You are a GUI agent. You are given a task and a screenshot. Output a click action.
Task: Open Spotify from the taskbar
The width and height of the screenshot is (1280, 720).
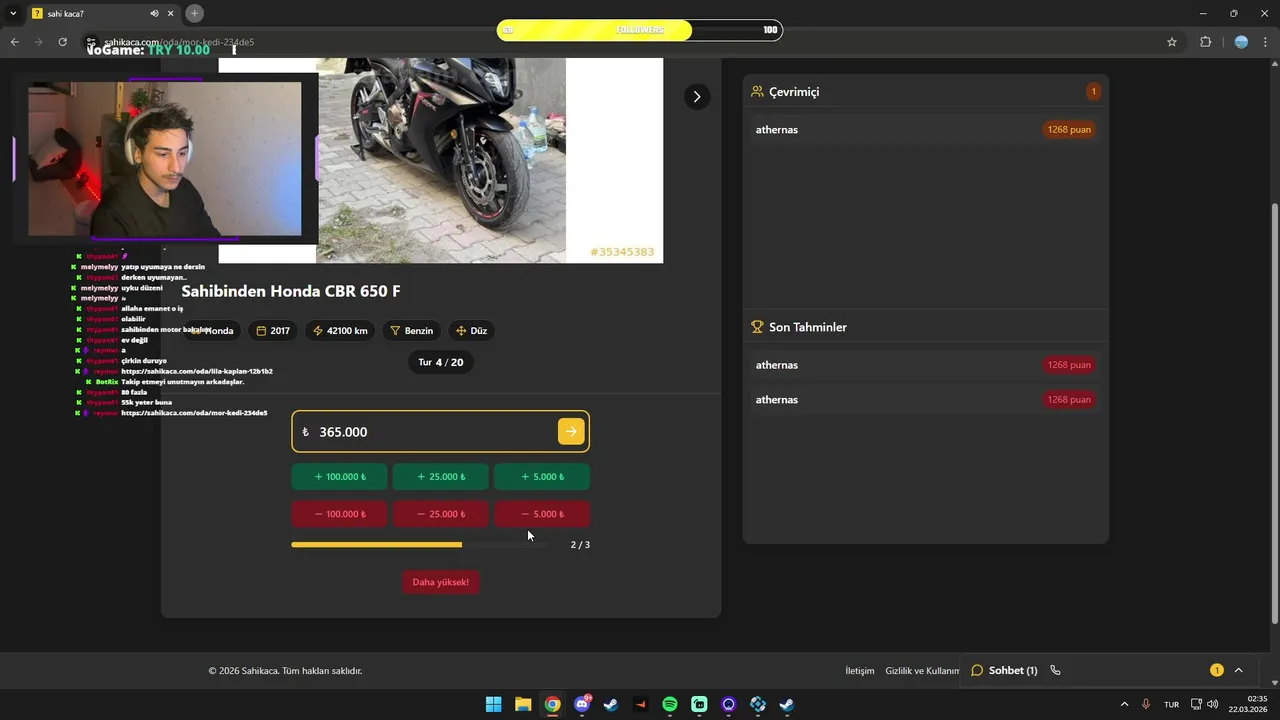pyautogui.click(x=670, y=704)
